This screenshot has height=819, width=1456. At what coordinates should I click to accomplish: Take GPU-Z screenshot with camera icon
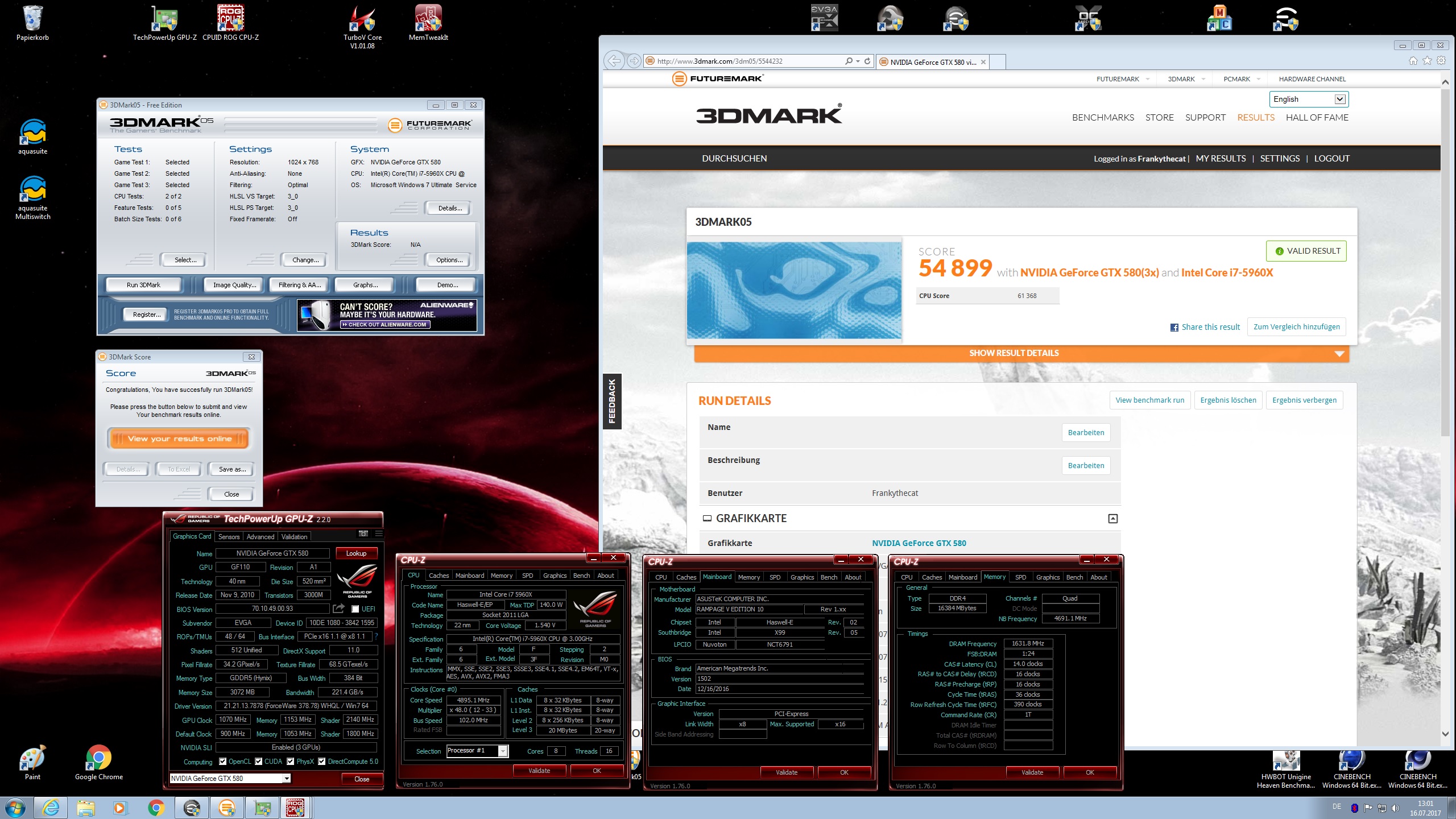coord(363,533)
